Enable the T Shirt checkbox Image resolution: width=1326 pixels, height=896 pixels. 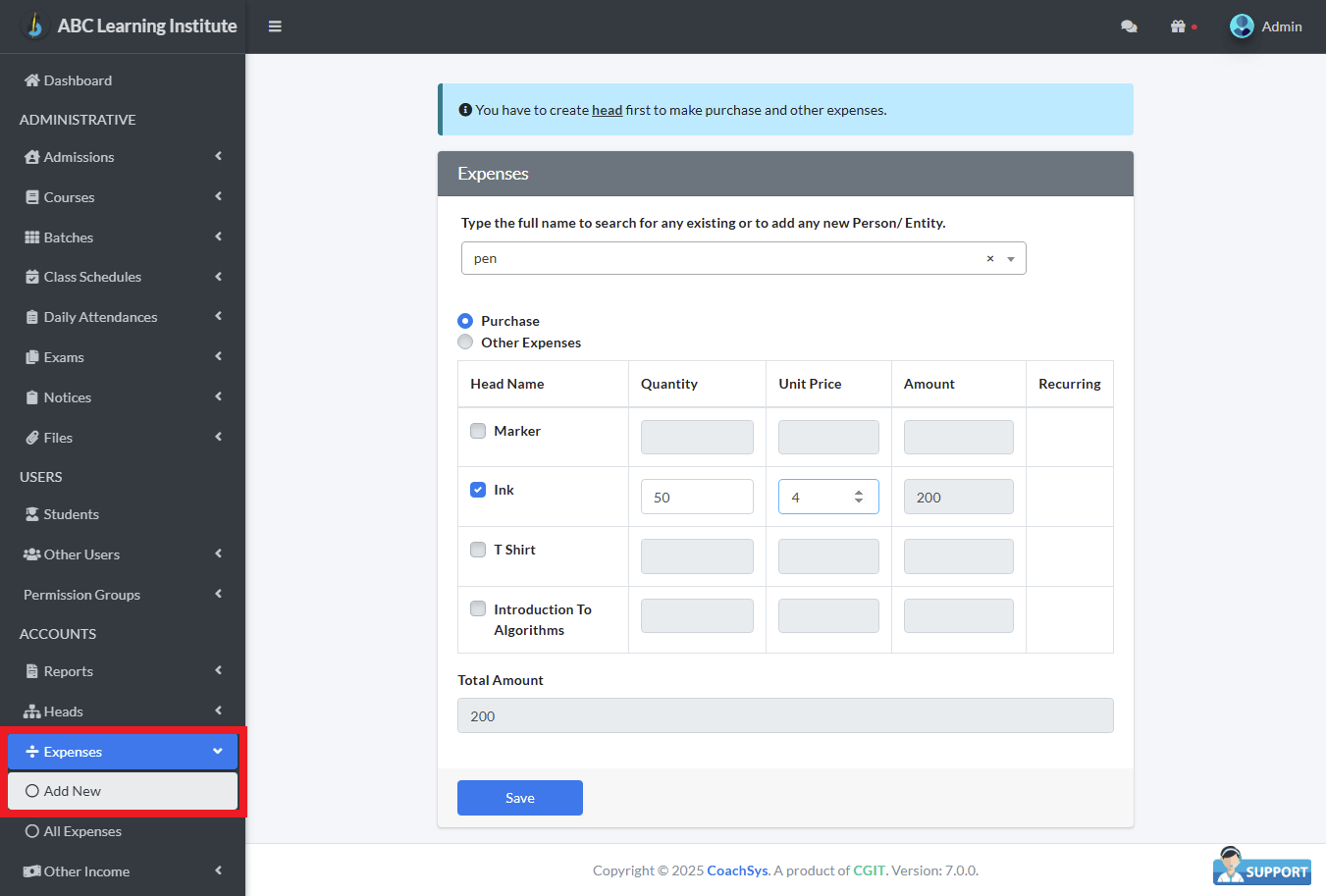tap(478, 550)
